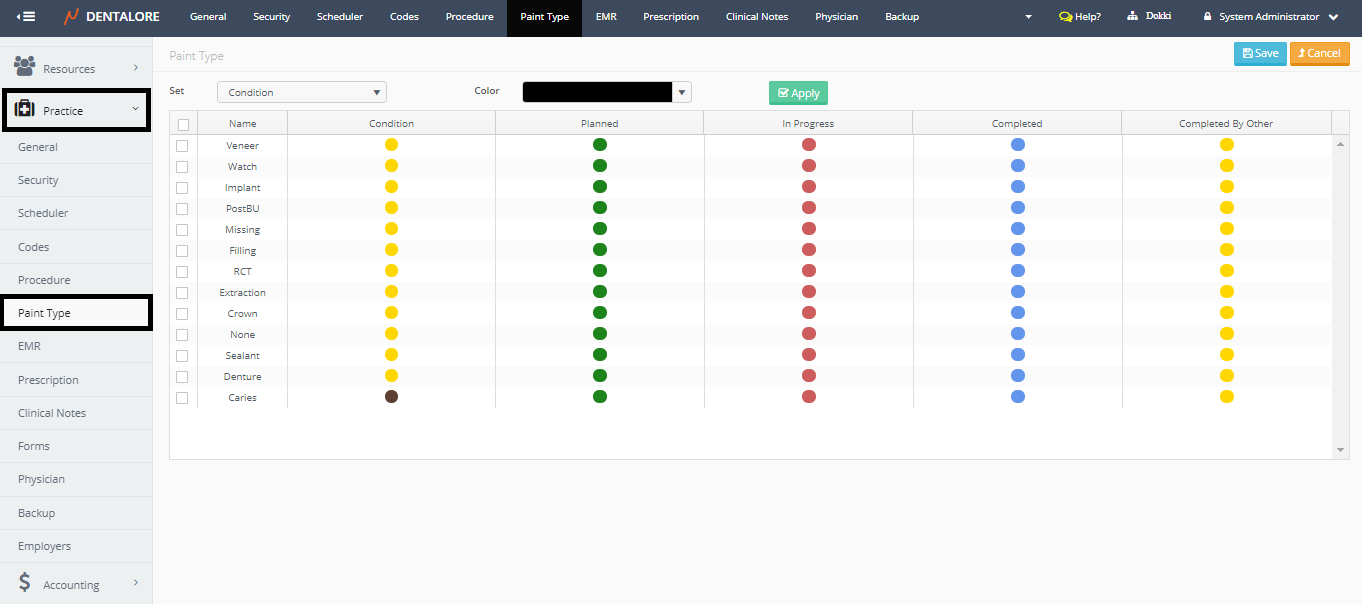The width and height of the screenshot is (1362, 604).
Task: Open the Set Condition dropdown
Action: pos(302,92)
